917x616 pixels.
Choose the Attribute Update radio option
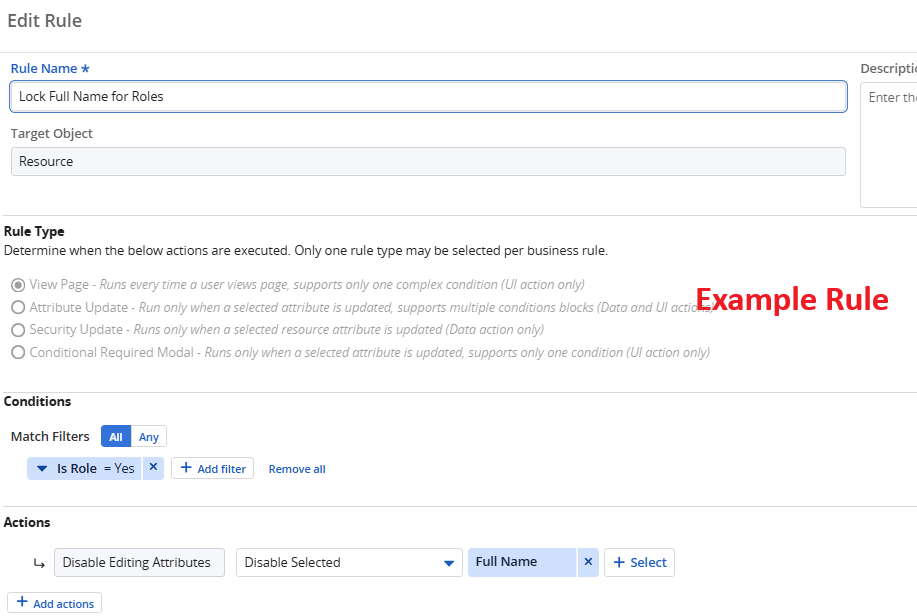click(x=18, y=307)
